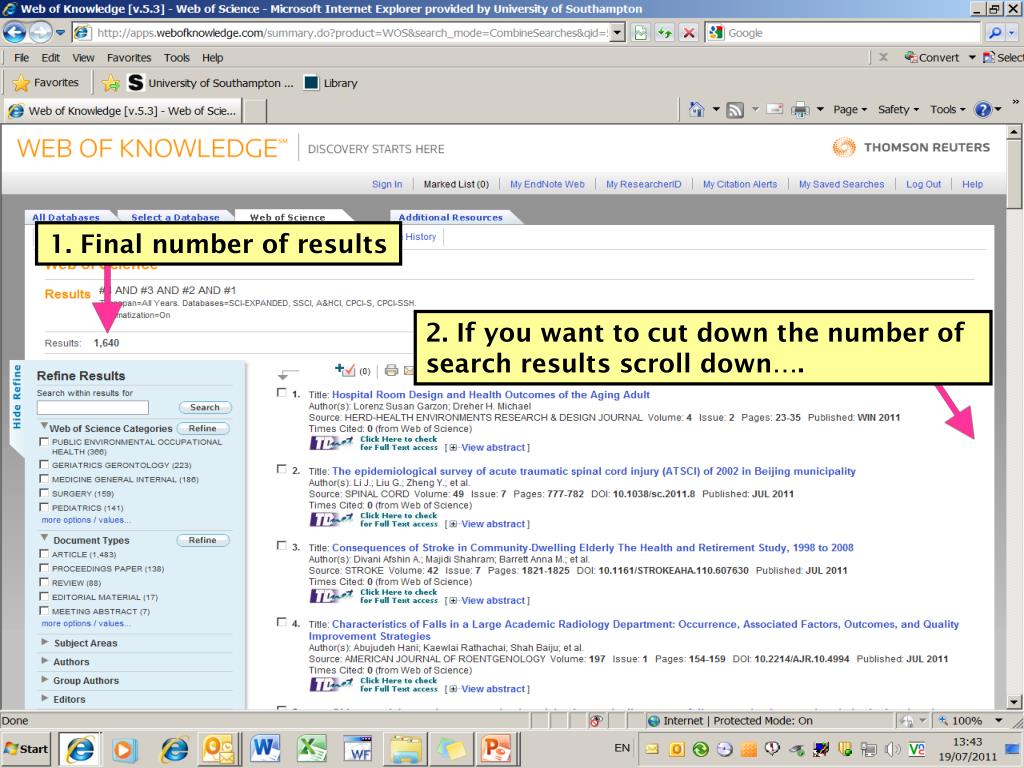This screenshot has width=1024, height=768.
Task: Open Outlook from the taskbar
Action: click(218, 748)
